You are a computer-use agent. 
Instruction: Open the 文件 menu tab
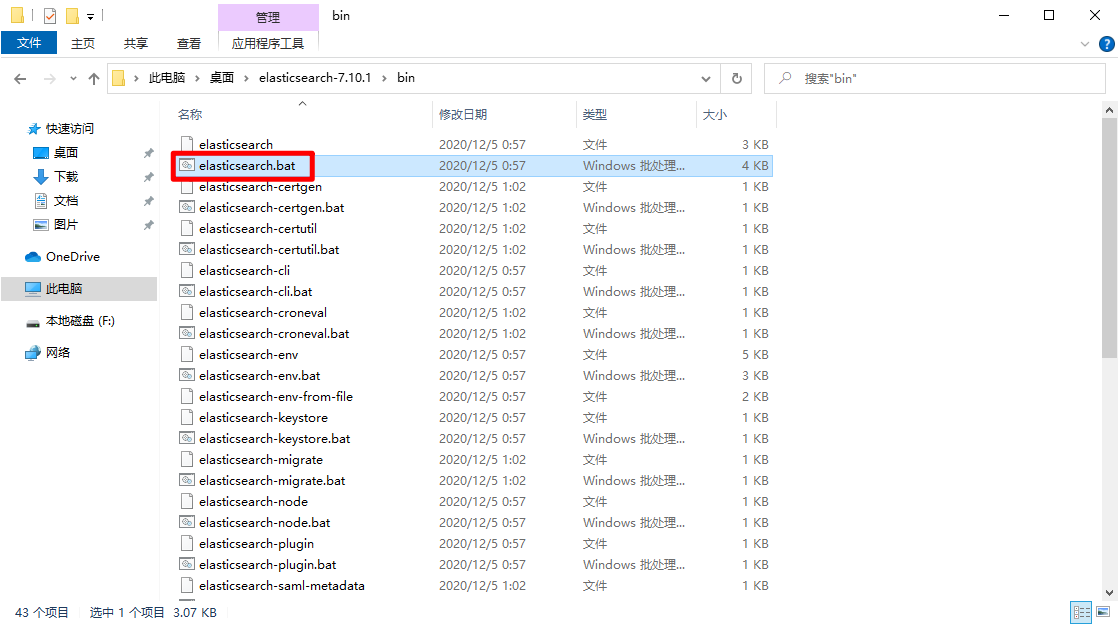29,43
